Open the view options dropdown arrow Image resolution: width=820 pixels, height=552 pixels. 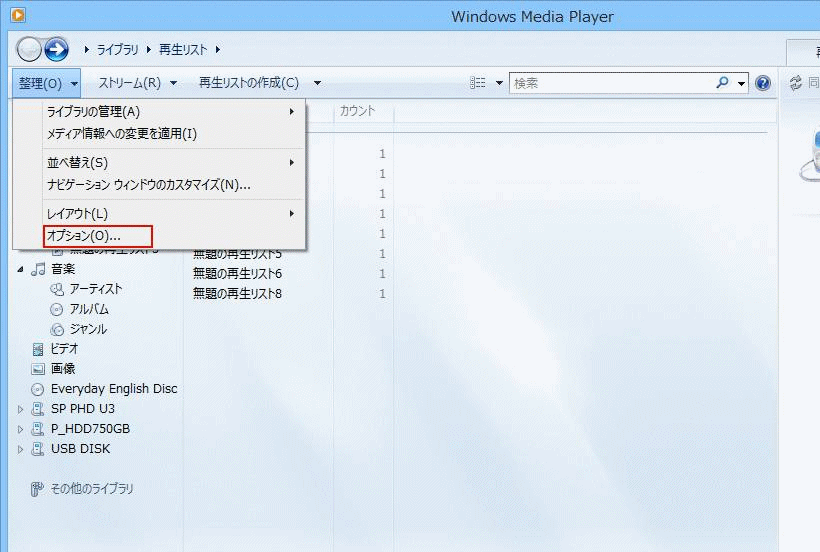point(499,83)
